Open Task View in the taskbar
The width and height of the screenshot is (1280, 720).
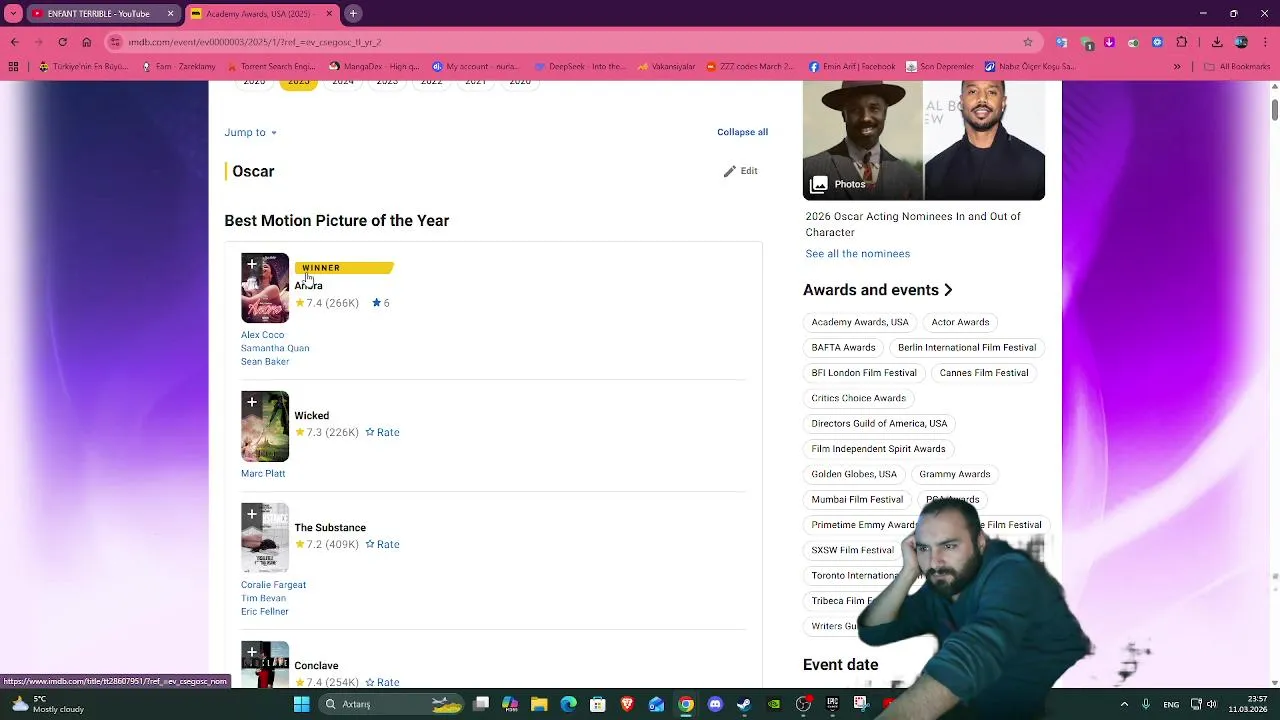[x=481, y=704]
